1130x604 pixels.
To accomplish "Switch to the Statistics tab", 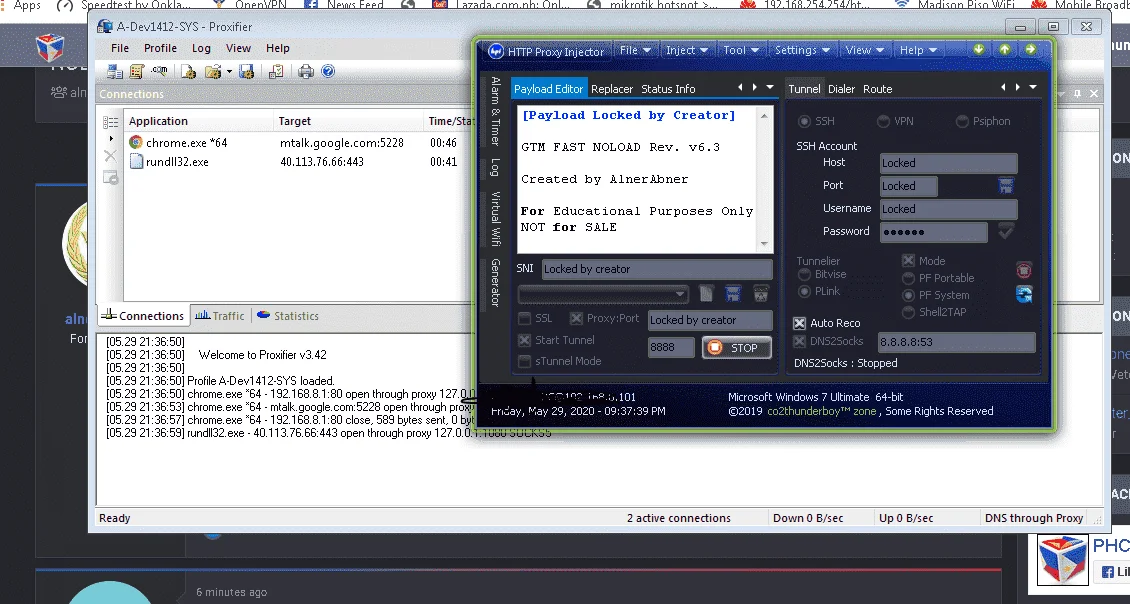I will click(x=288, y=316).
